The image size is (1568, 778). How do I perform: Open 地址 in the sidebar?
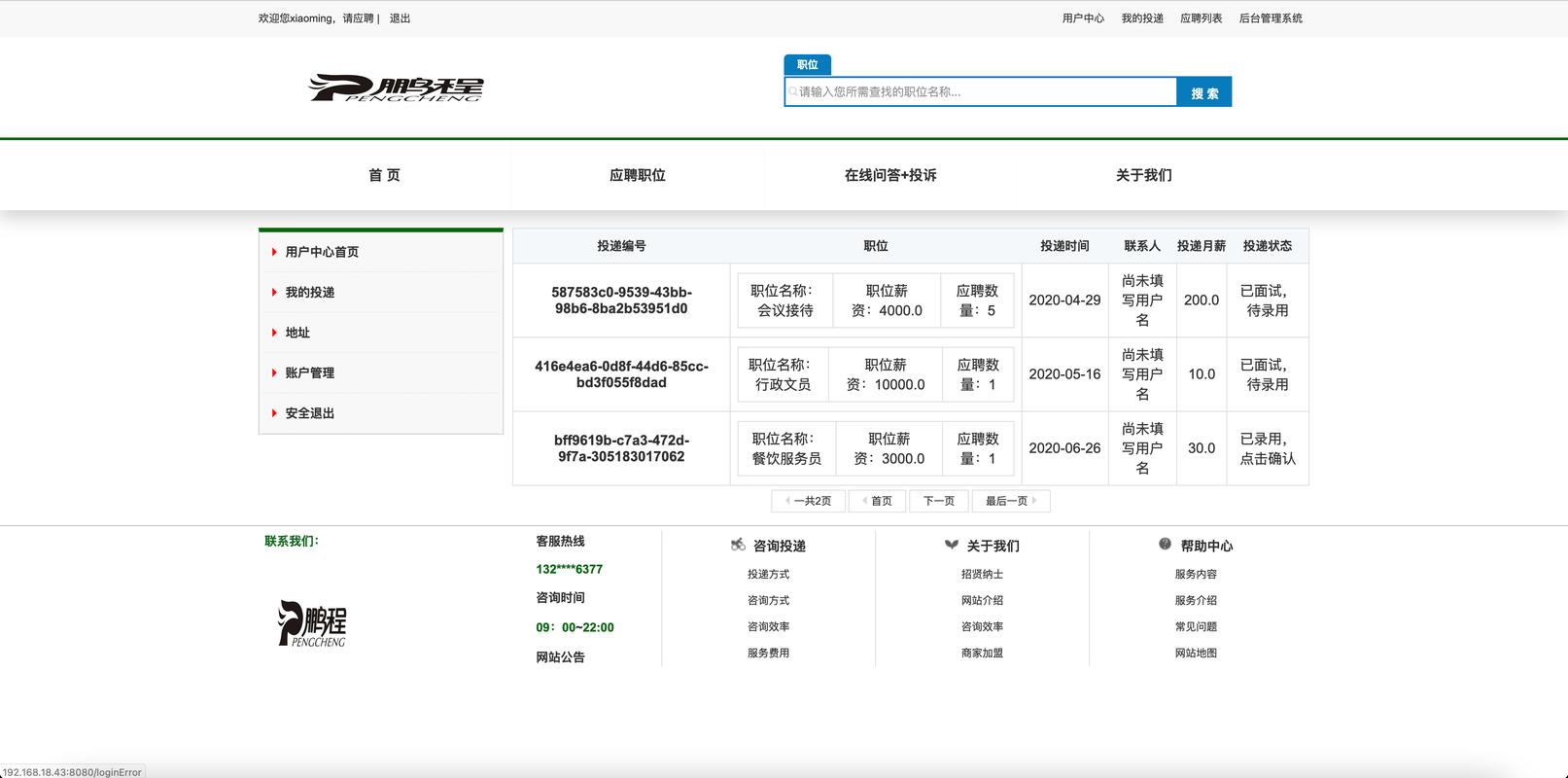pos(297,333)
